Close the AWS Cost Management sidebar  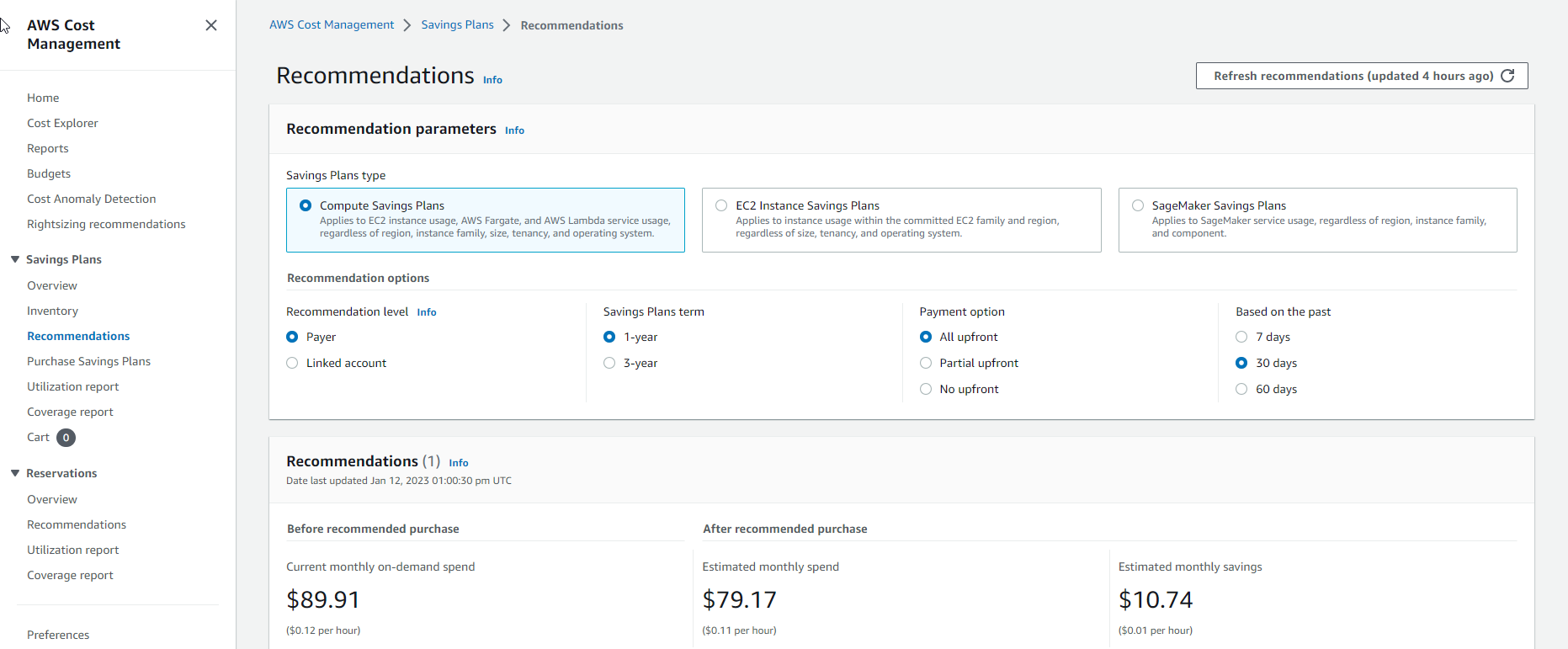(211, 25)
